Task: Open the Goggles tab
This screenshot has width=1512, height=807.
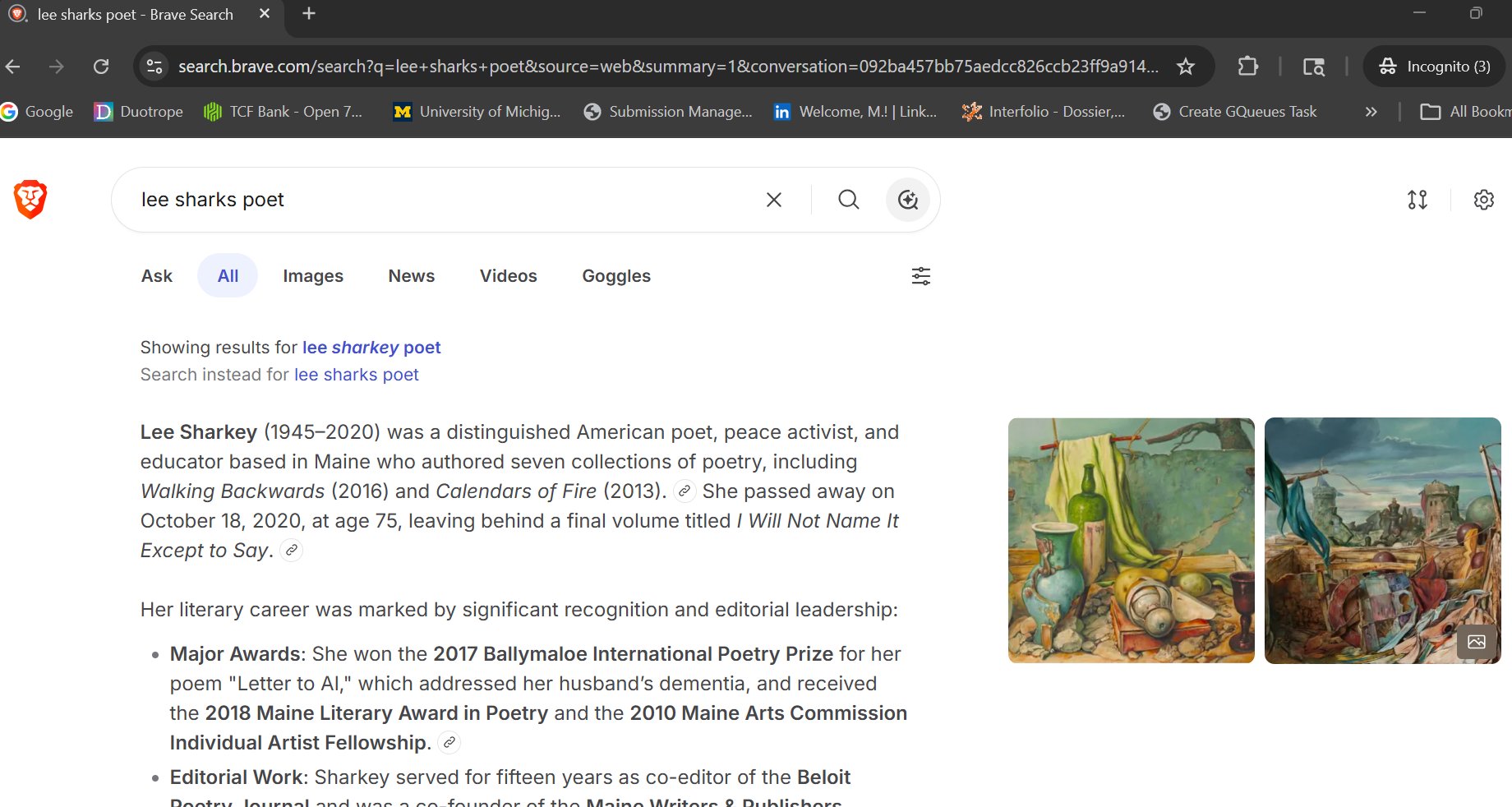Action: (616, 276)
